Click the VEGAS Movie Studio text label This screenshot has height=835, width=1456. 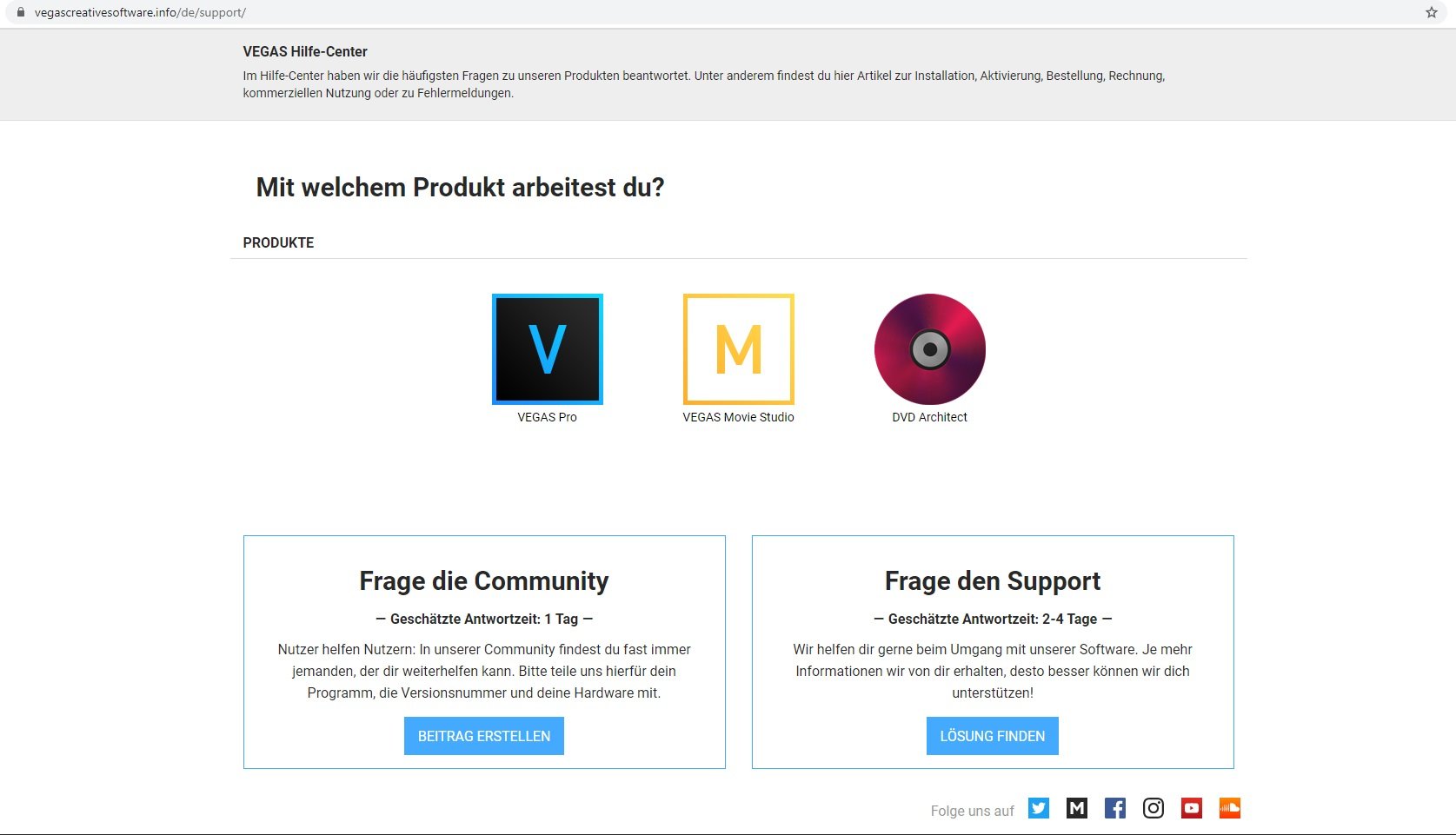click(738, 417)
